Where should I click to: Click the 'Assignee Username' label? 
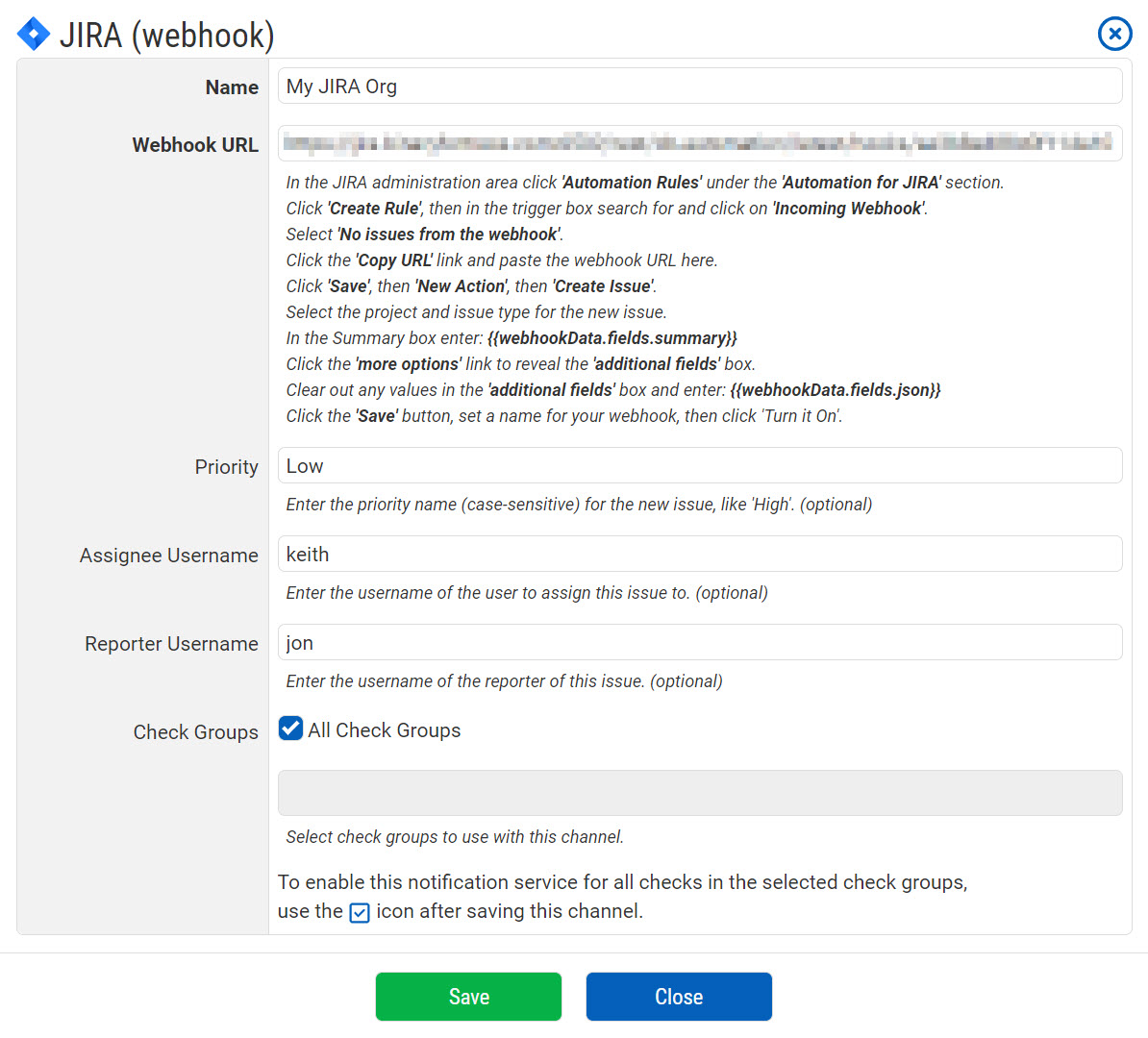(x=169, y=556)
